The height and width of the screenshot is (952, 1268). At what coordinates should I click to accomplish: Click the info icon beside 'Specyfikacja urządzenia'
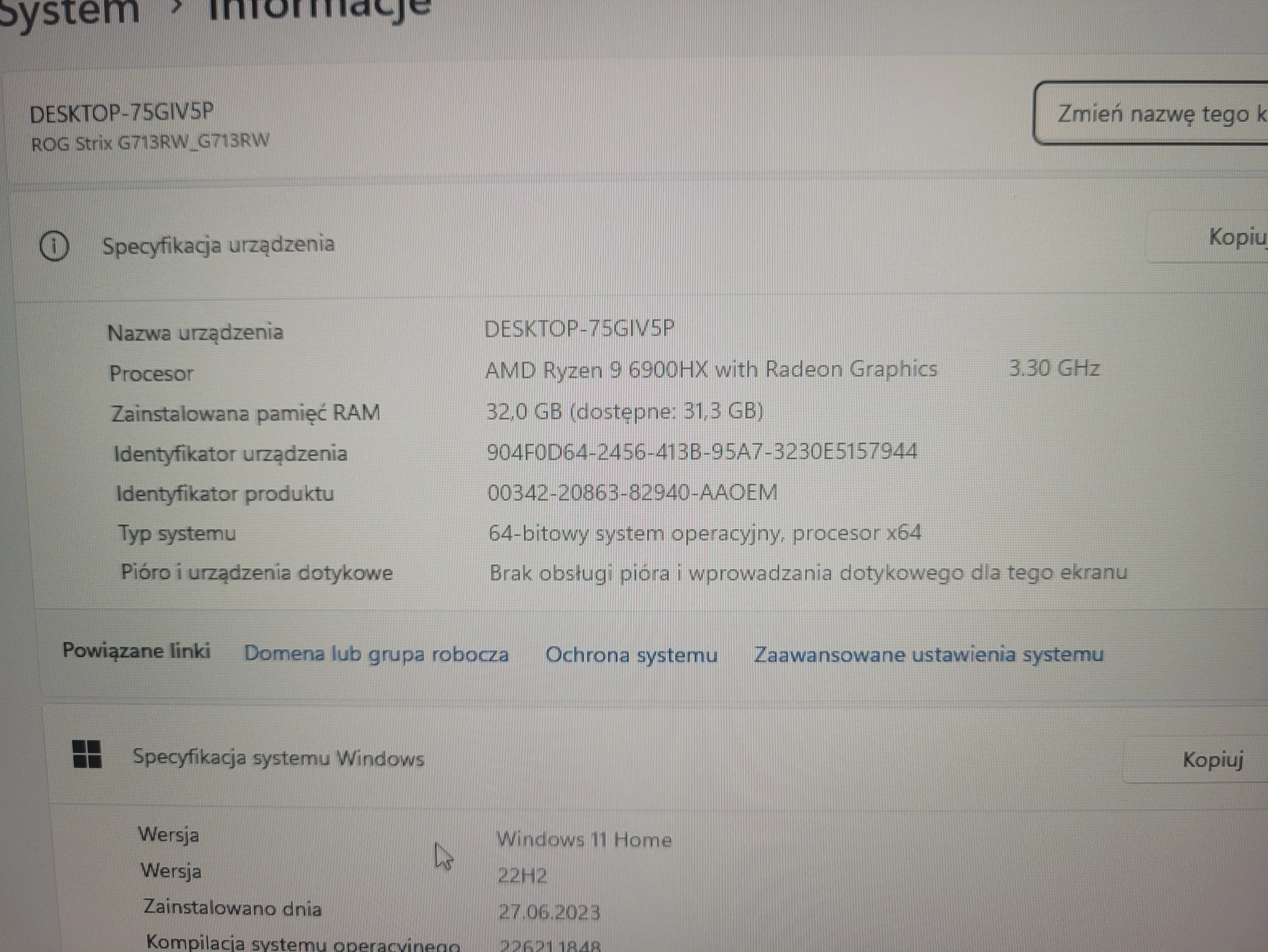(54, 246)
